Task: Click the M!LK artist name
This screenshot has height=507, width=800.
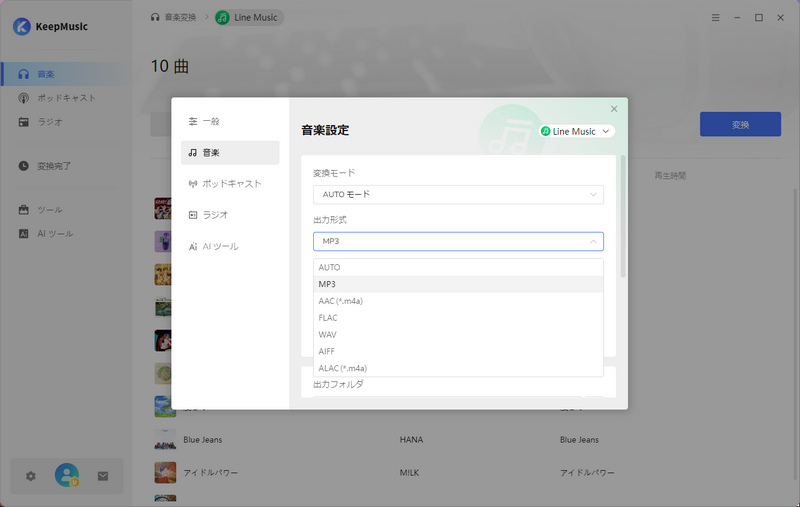Action: pos(409,473)
